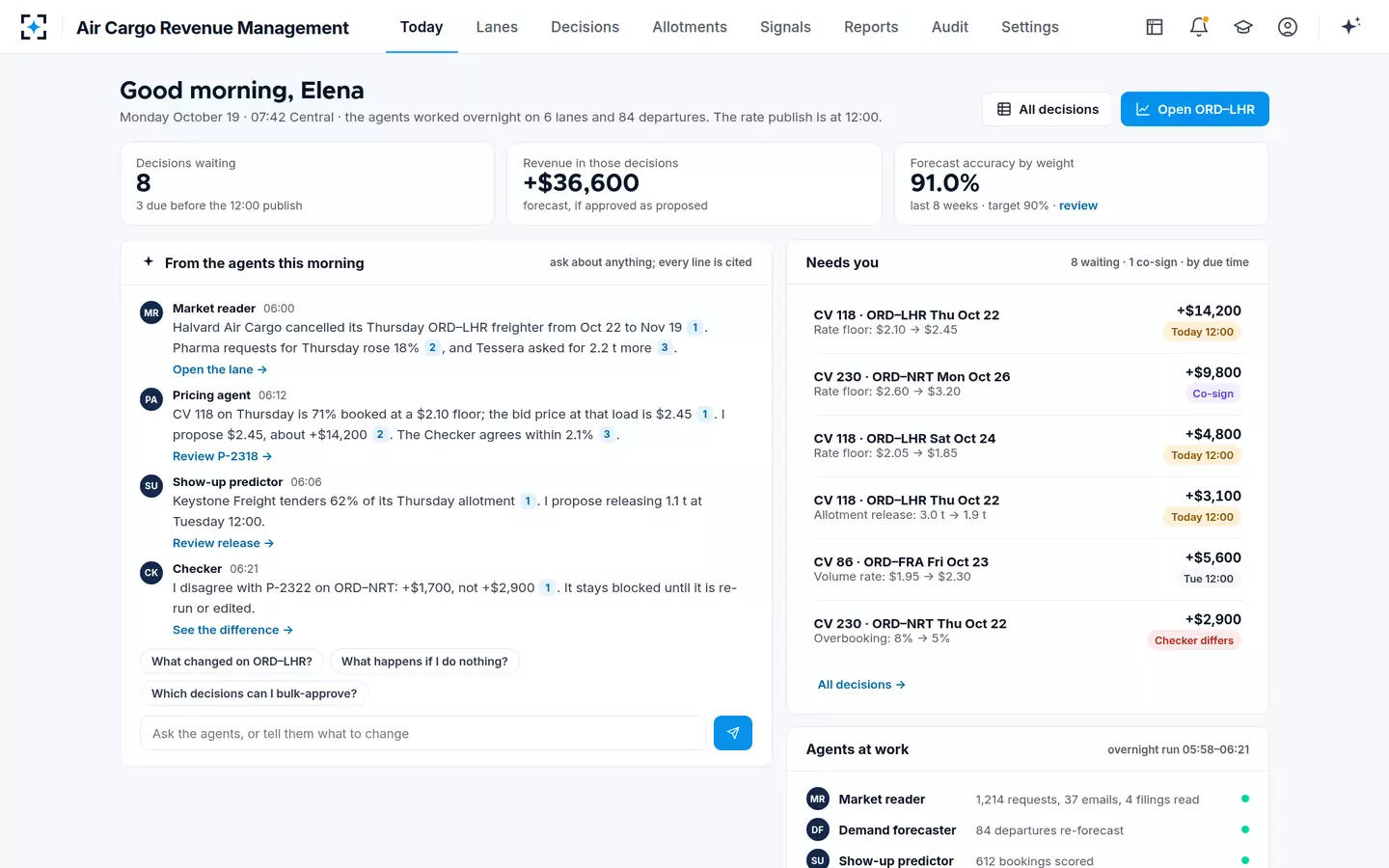
Task: Click the CK Checker avatar
Action: pos(151,573)
